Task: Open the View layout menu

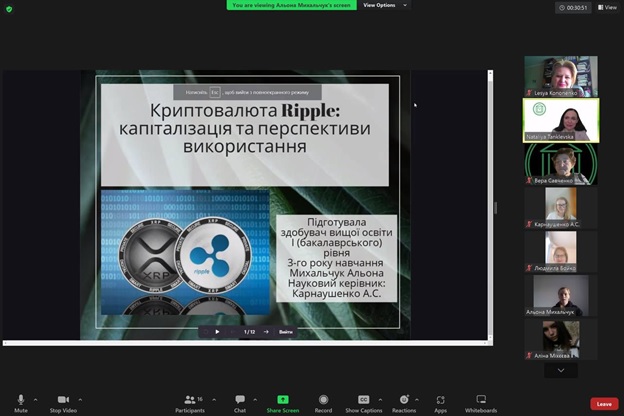Action: 606,7
